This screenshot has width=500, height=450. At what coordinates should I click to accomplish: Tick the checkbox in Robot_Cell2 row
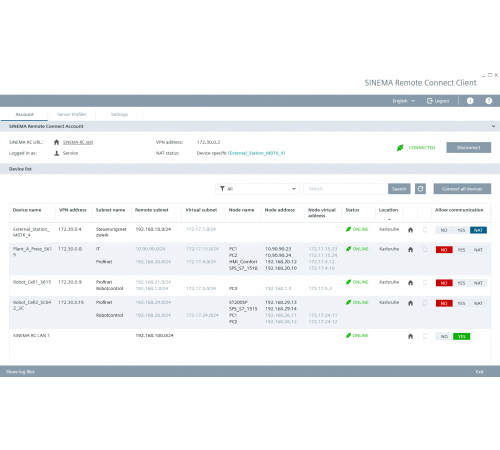tap(425, 303)
